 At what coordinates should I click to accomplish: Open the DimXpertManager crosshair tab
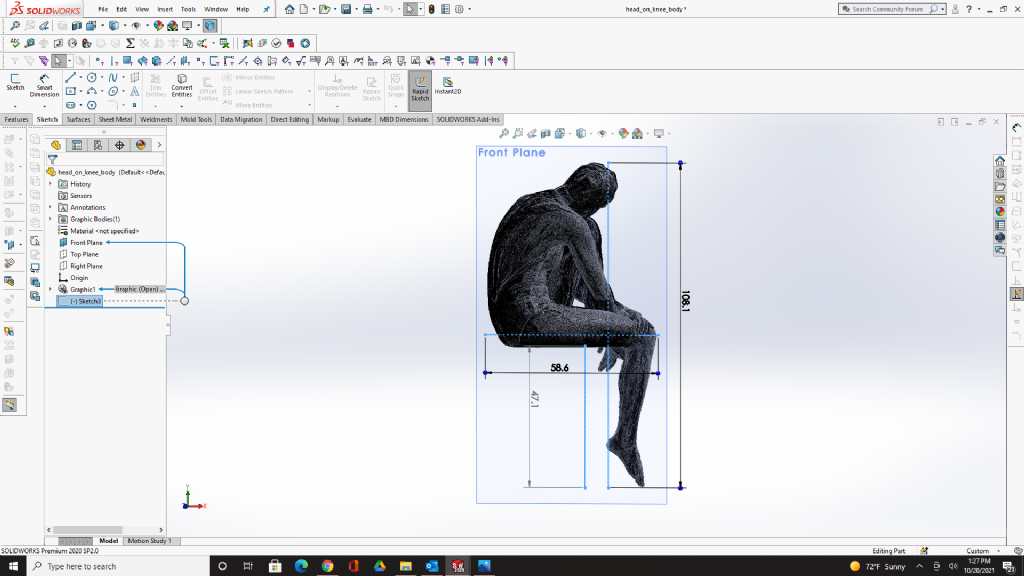tap(119, 145)
